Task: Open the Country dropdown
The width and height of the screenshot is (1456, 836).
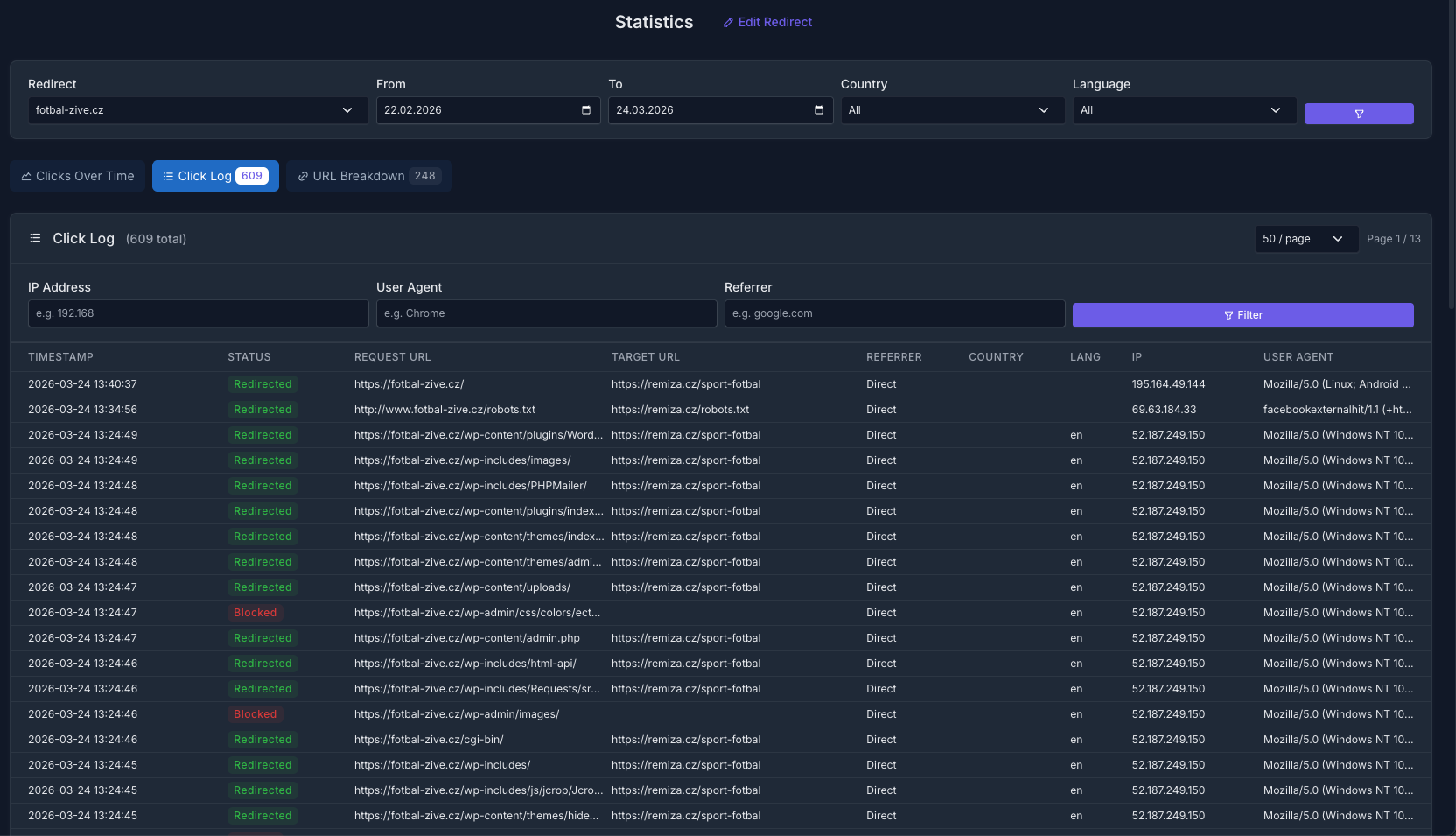Action: point(952,110)
